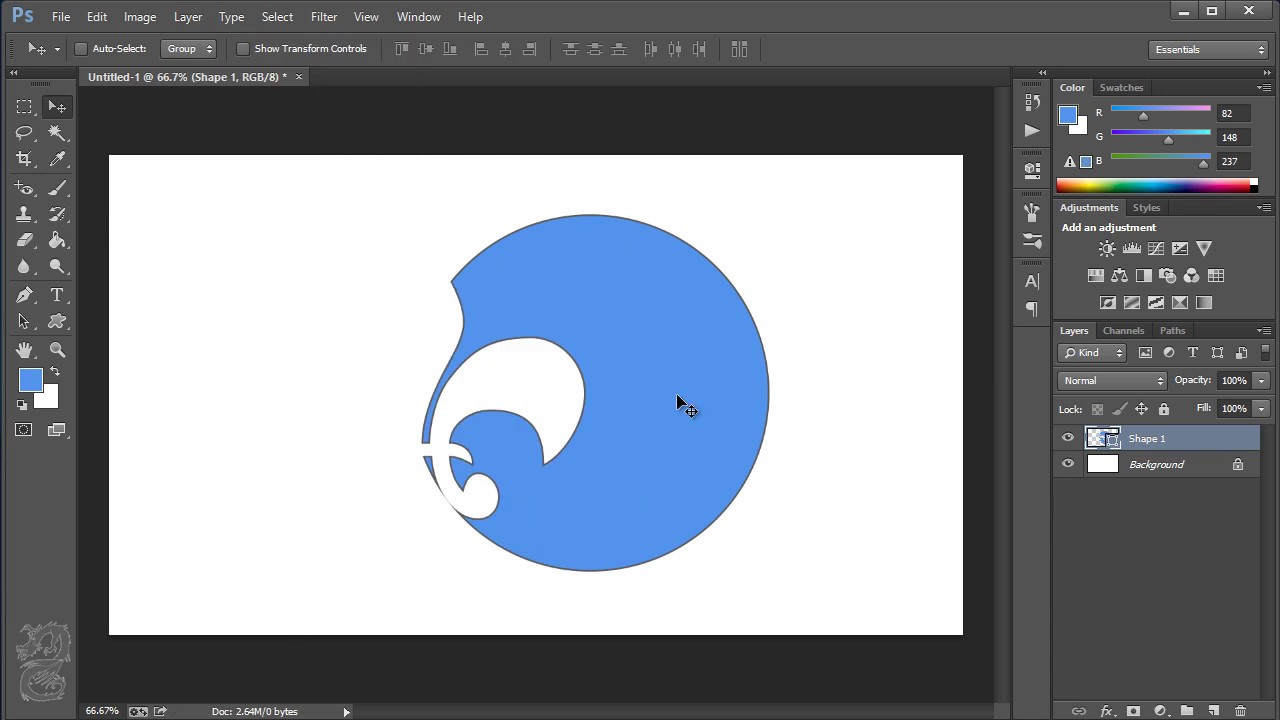The image size is (1280, 720).
Task: Toggle lock transparent pixels
Action: (1097, 409)
